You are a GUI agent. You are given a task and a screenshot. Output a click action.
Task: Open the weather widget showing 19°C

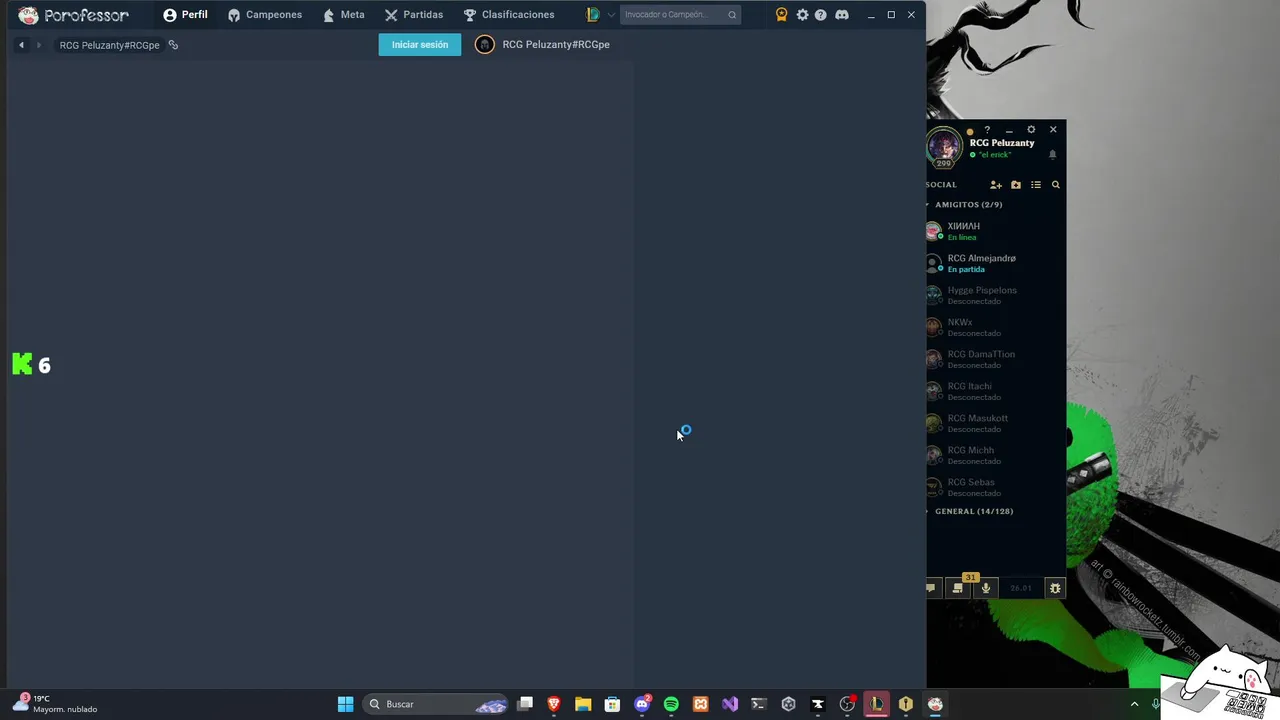coord(55,704)
